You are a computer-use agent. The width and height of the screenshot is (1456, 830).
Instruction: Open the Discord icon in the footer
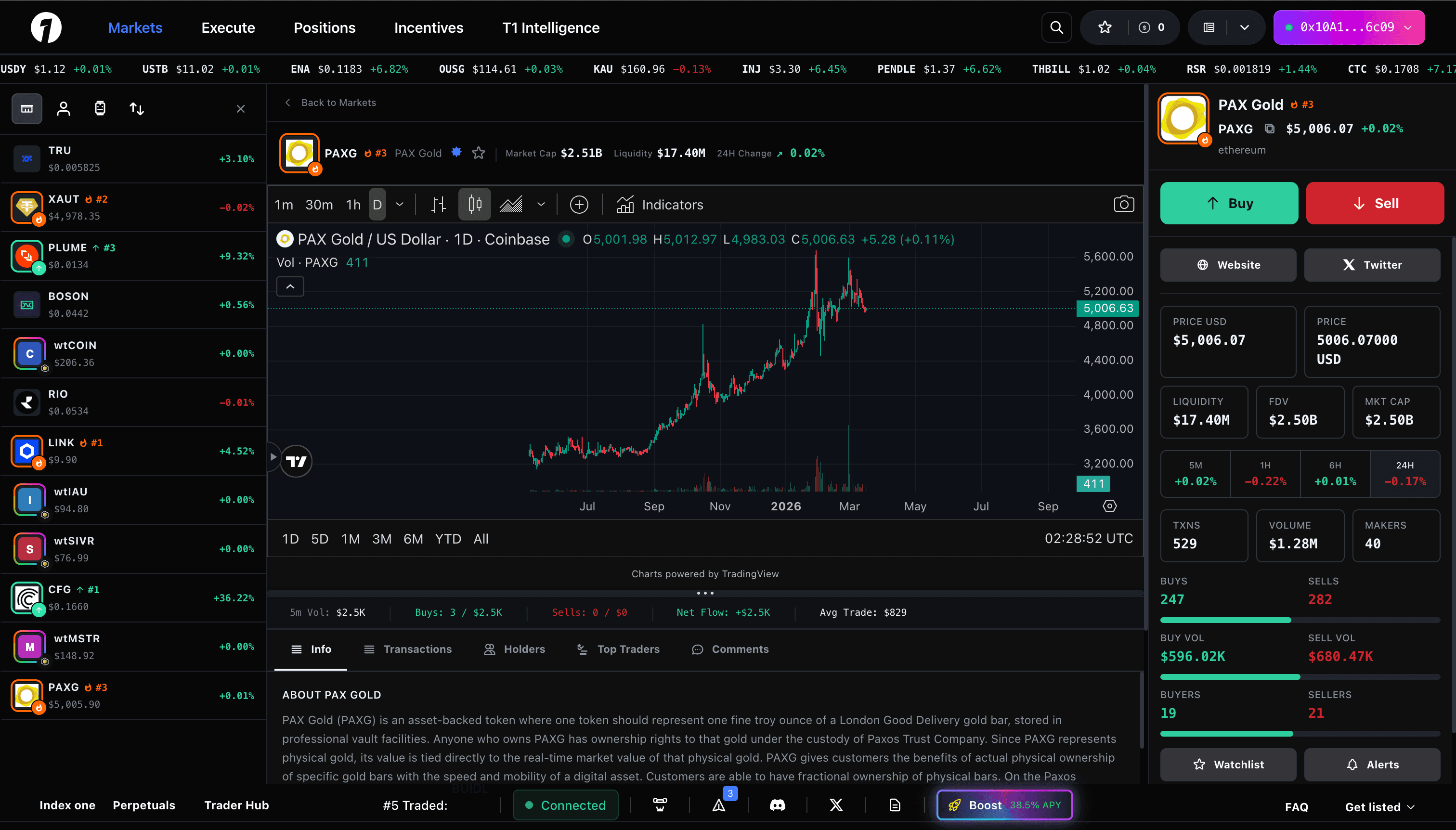[x=778, y=804]
